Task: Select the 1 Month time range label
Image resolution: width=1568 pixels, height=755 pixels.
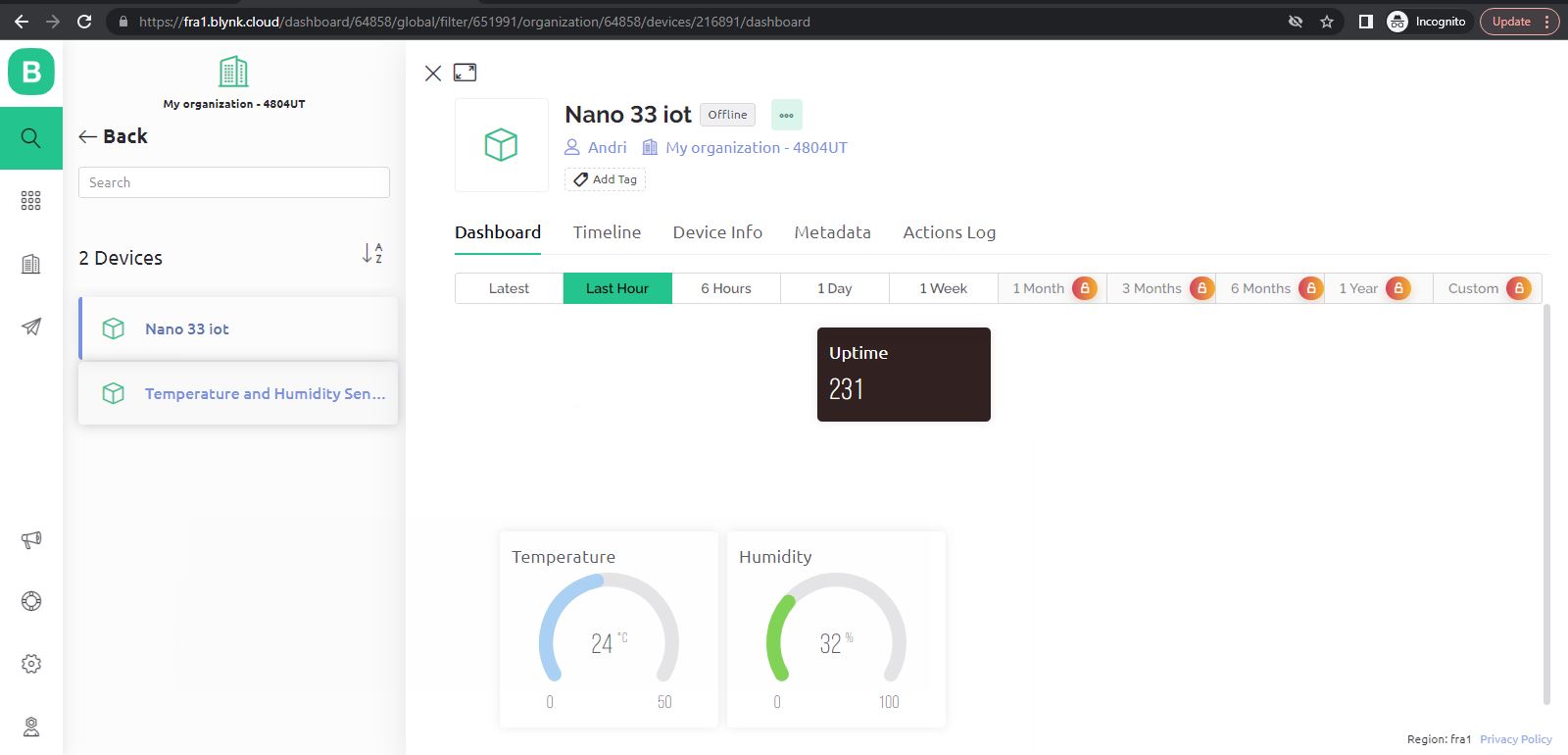Action: click(1038, 288)
